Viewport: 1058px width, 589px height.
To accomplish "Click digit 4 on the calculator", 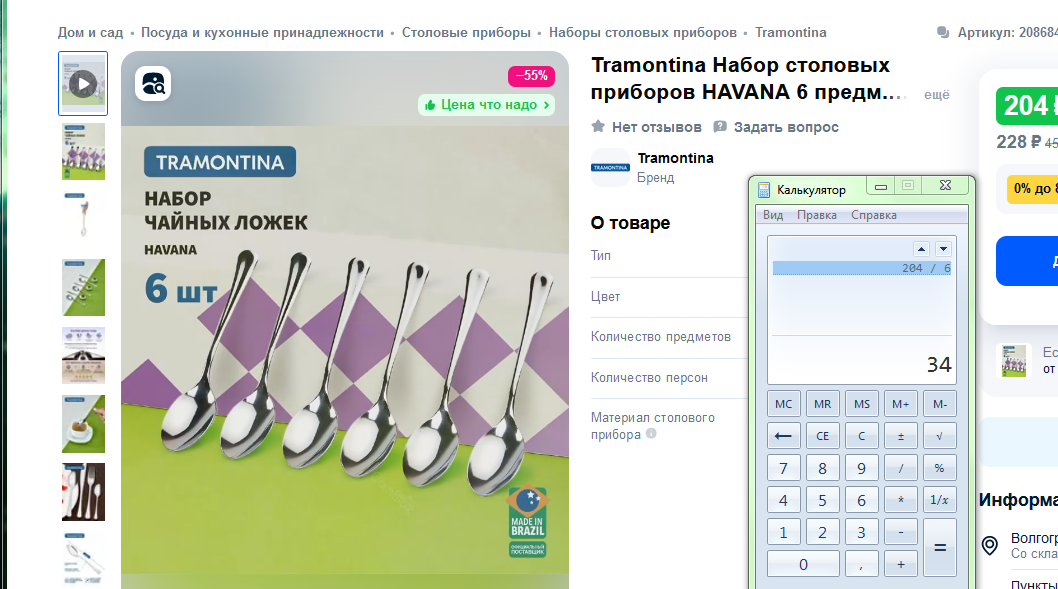I will point(783,500).
